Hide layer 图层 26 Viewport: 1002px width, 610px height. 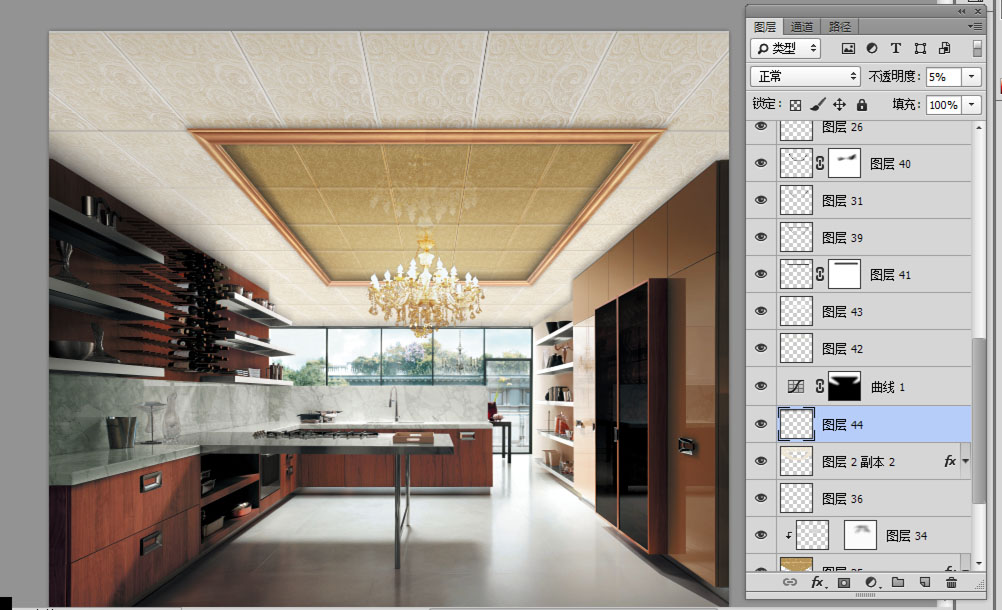pyautogui.click(x=760, y=126)
